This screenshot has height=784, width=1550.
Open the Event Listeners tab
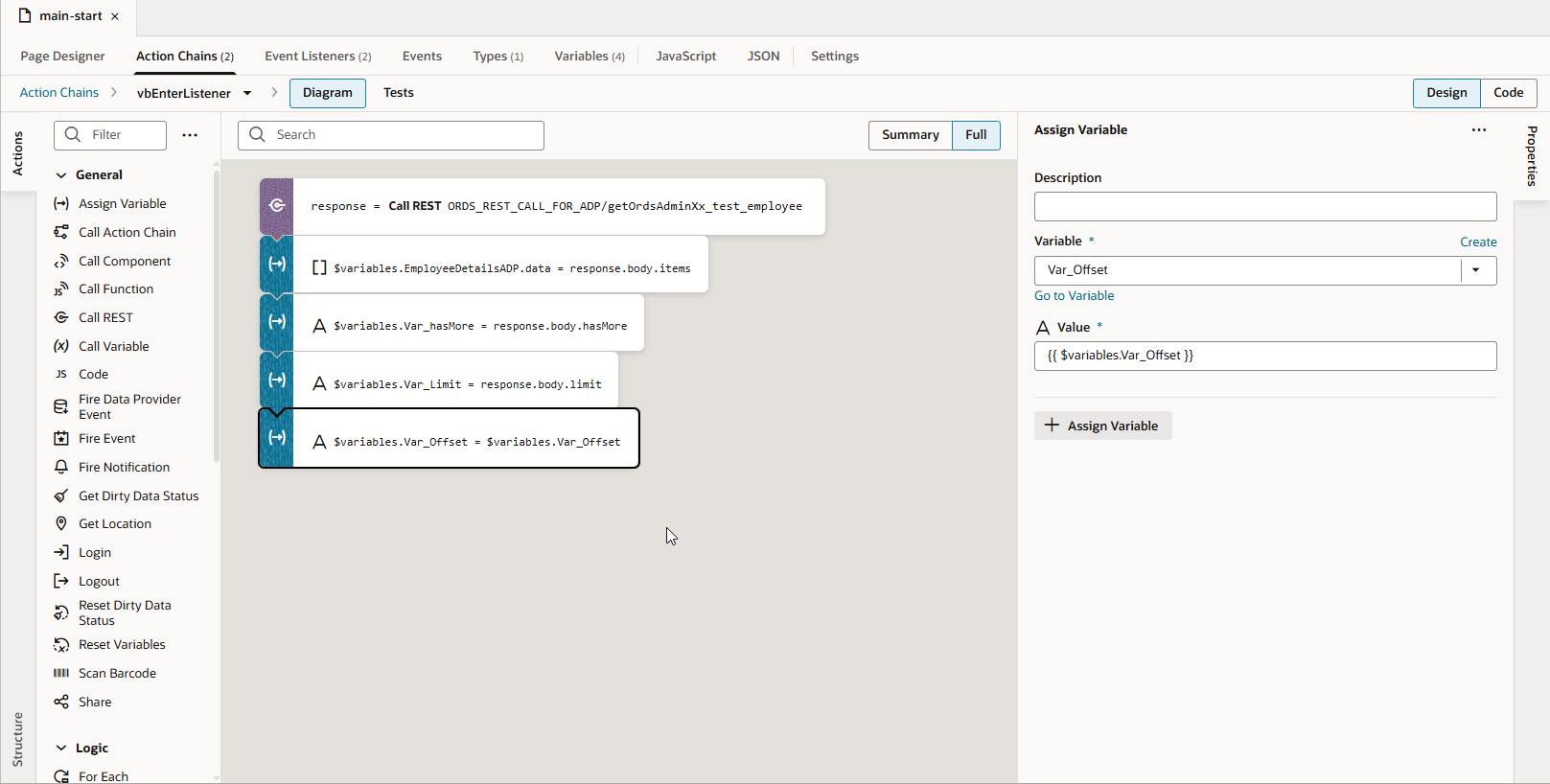[x=317, y=57]
